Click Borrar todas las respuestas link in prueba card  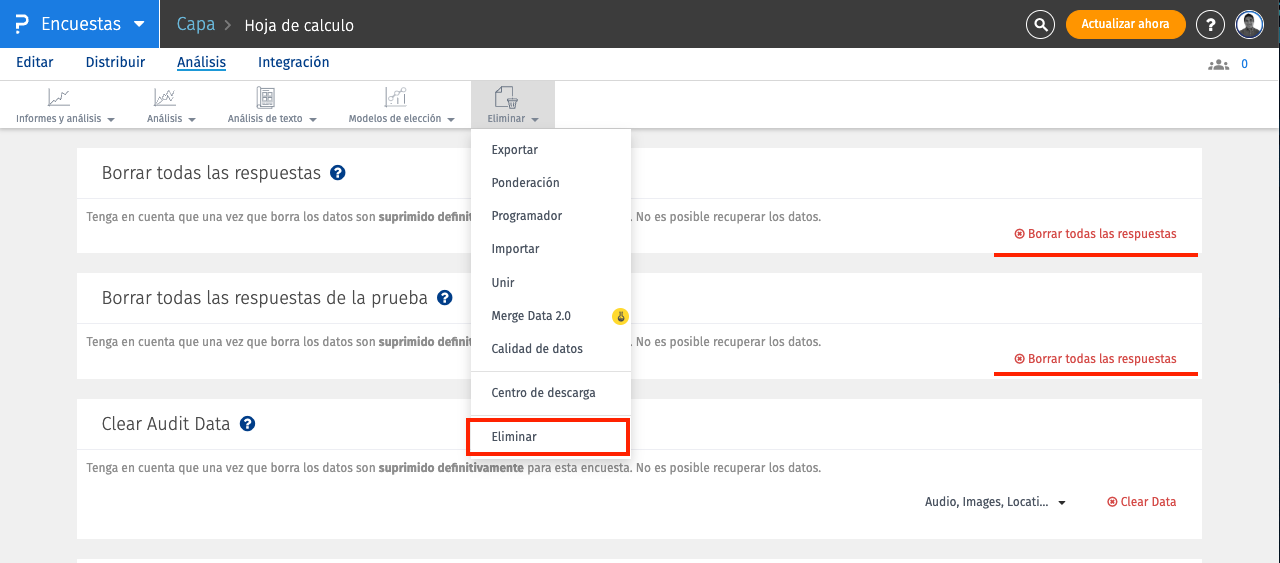coord(1095,359)
